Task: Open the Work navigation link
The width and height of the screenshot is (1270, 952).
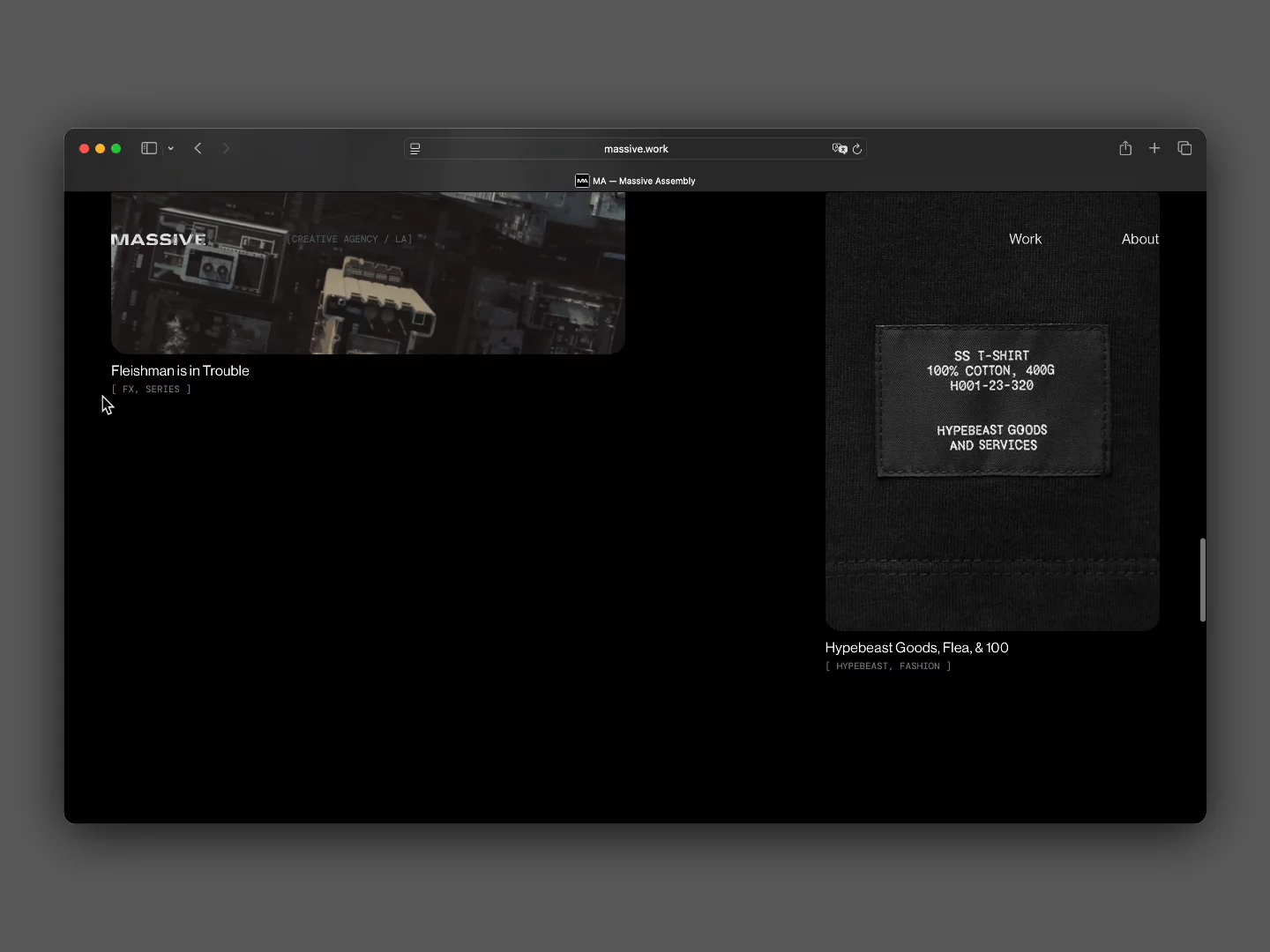Action: pos(1025,239)
